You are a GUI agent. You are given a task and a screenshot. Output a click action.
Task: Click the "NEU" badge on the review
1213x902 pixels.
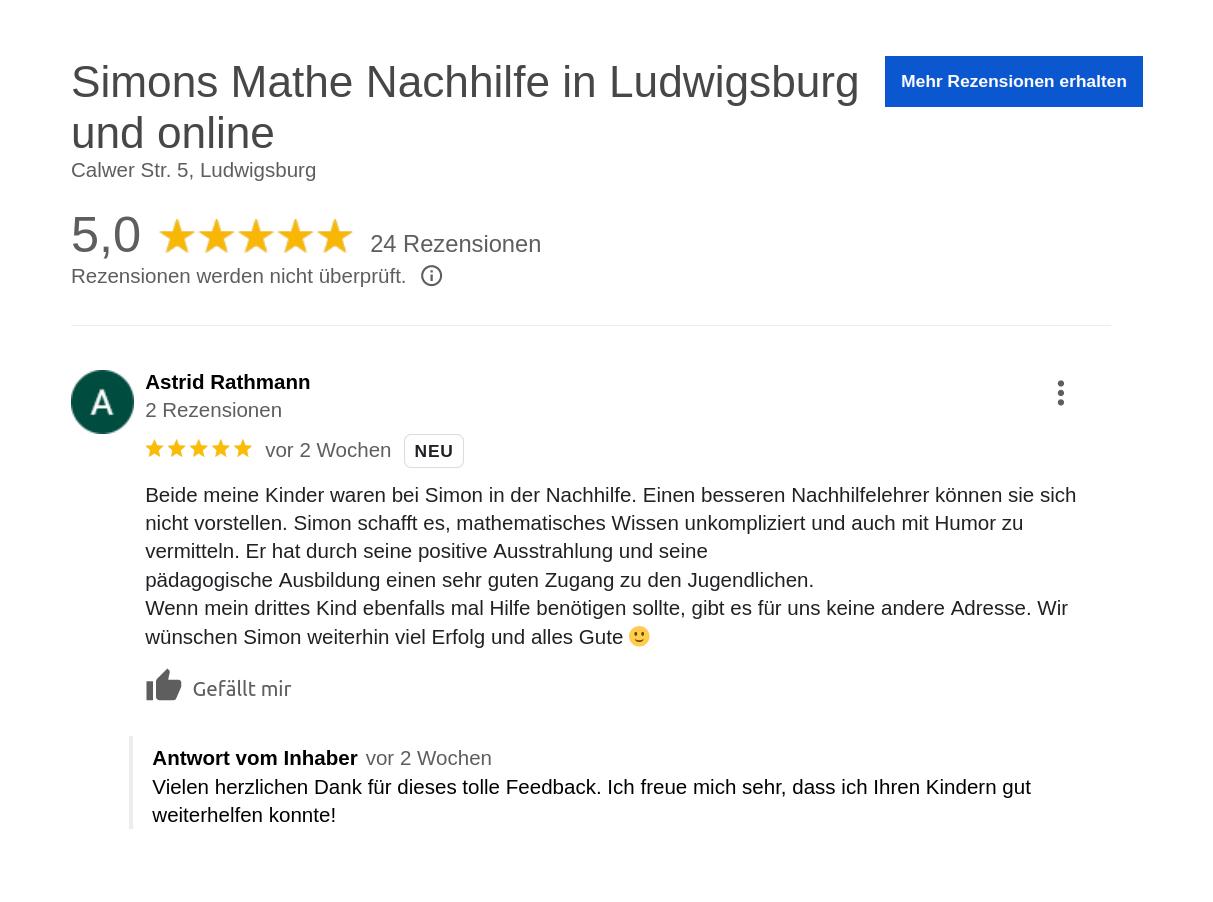pyautogui.click(x=433, y=451)
